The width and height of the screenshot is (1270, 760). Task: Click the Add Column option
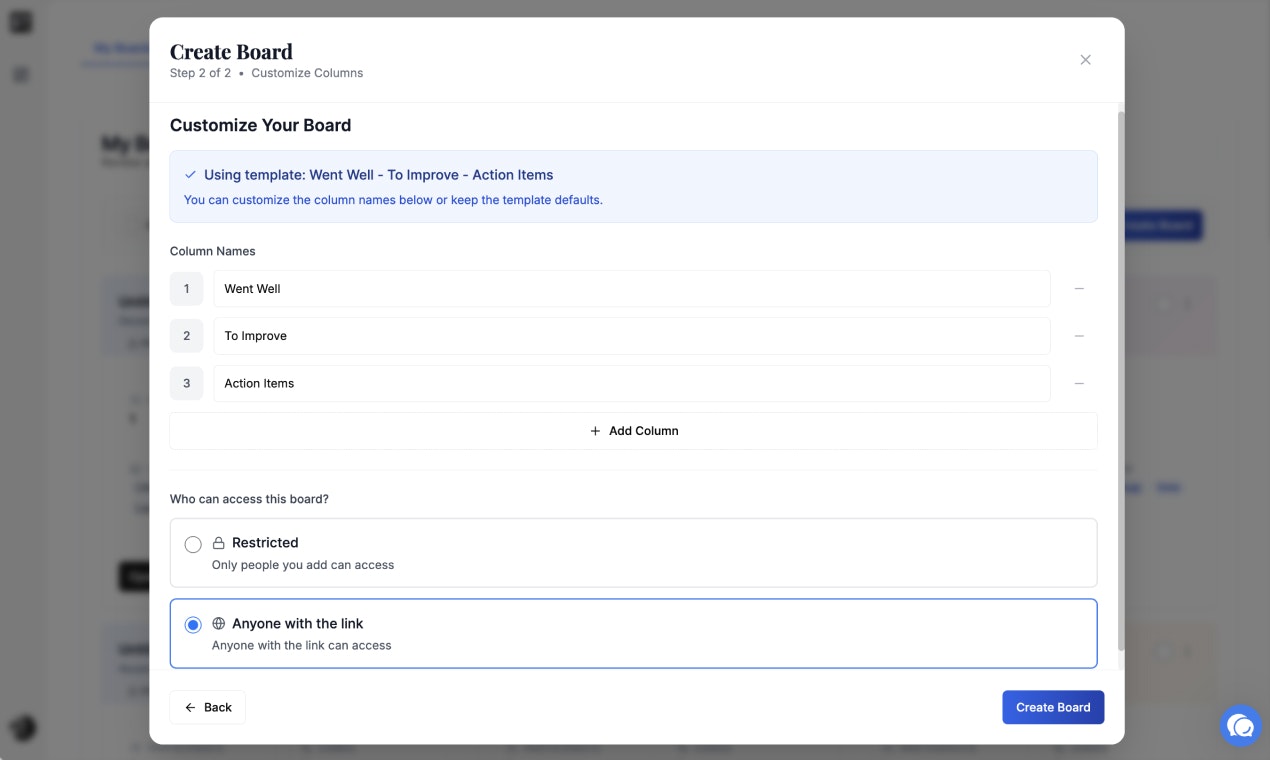click(634, 430)
